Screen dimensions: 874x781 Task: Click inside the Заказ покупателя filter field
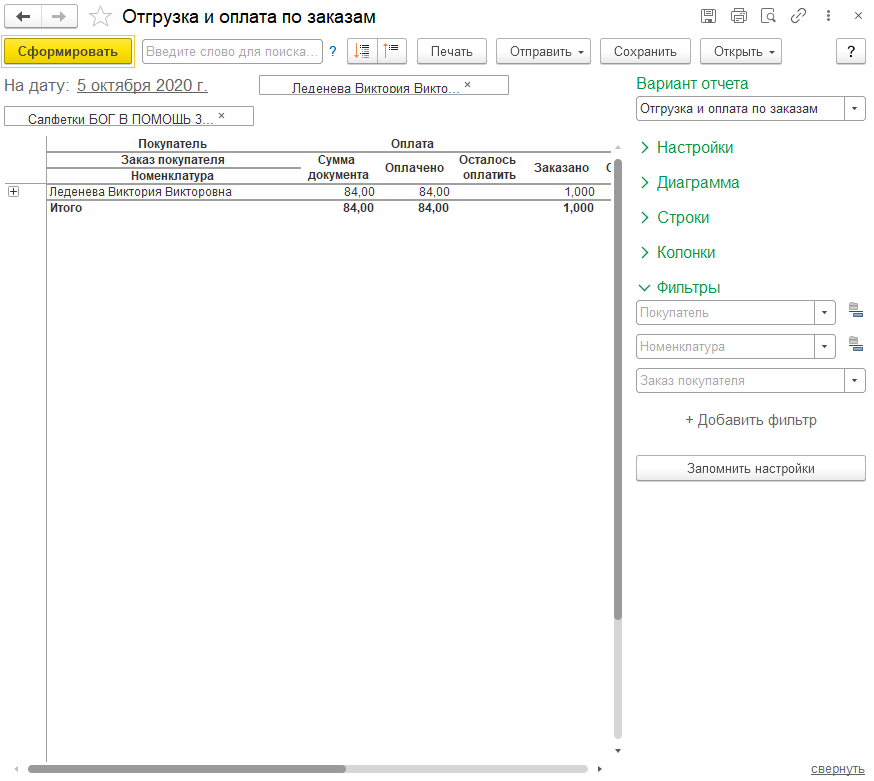[740, 381]
